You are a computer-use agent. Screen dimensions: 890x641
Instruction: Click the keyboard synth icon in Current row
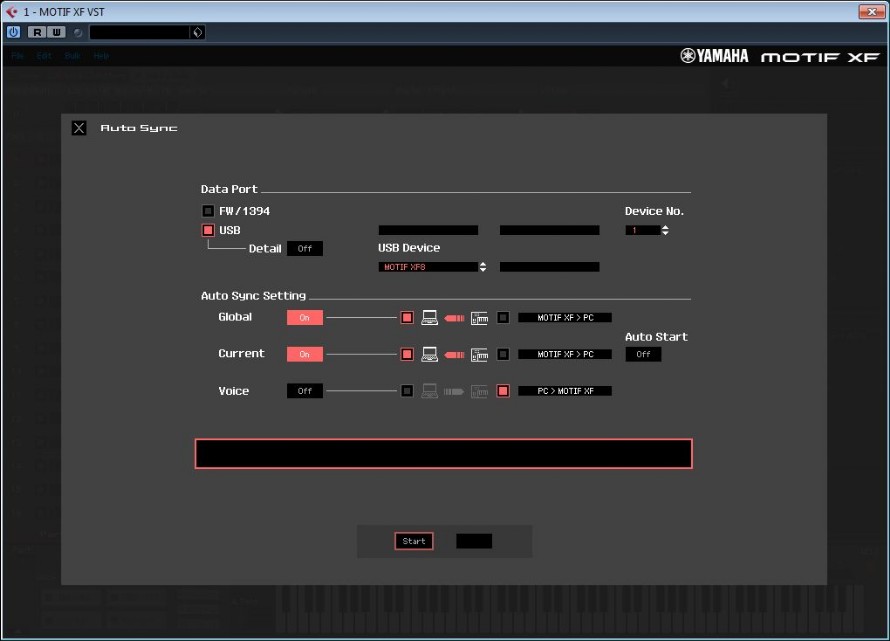[479, 354]
